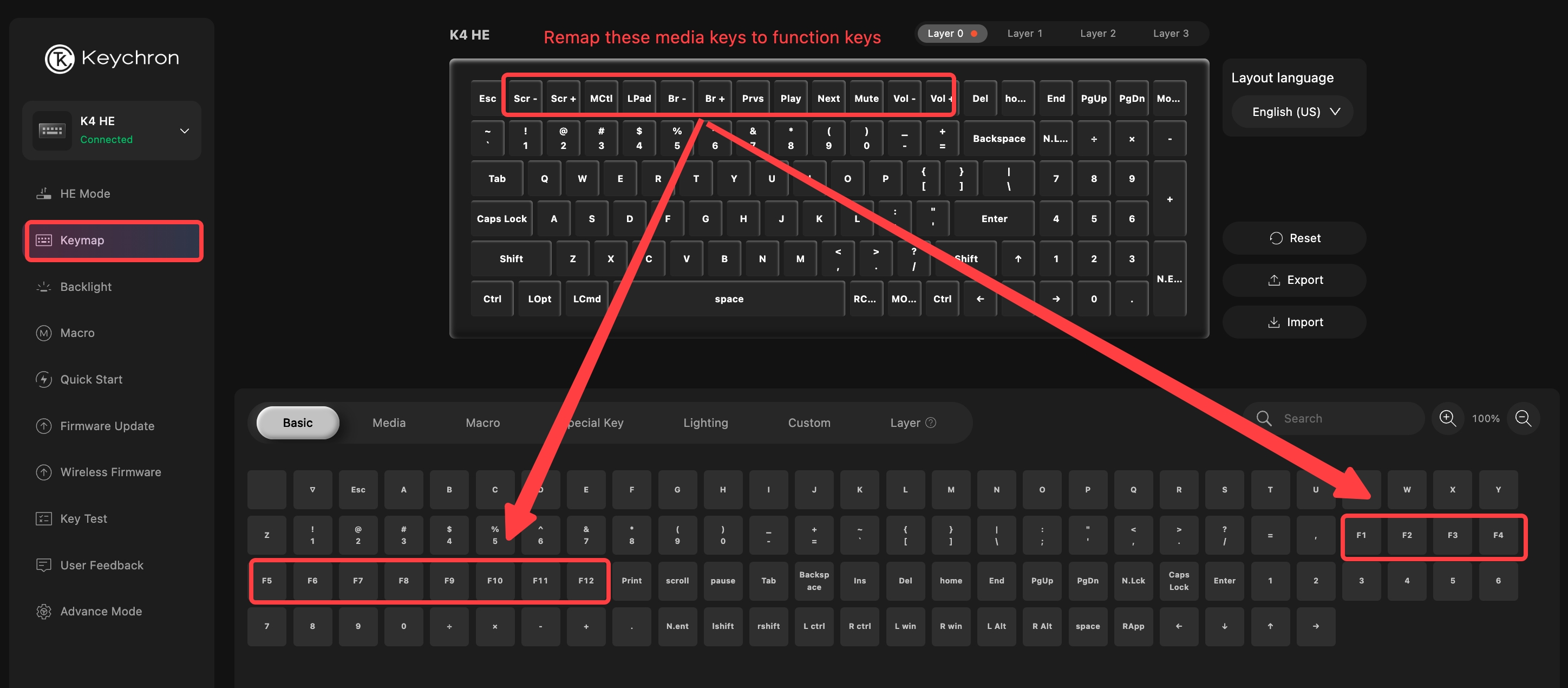Click the Export keymap button

point(1294,280)
